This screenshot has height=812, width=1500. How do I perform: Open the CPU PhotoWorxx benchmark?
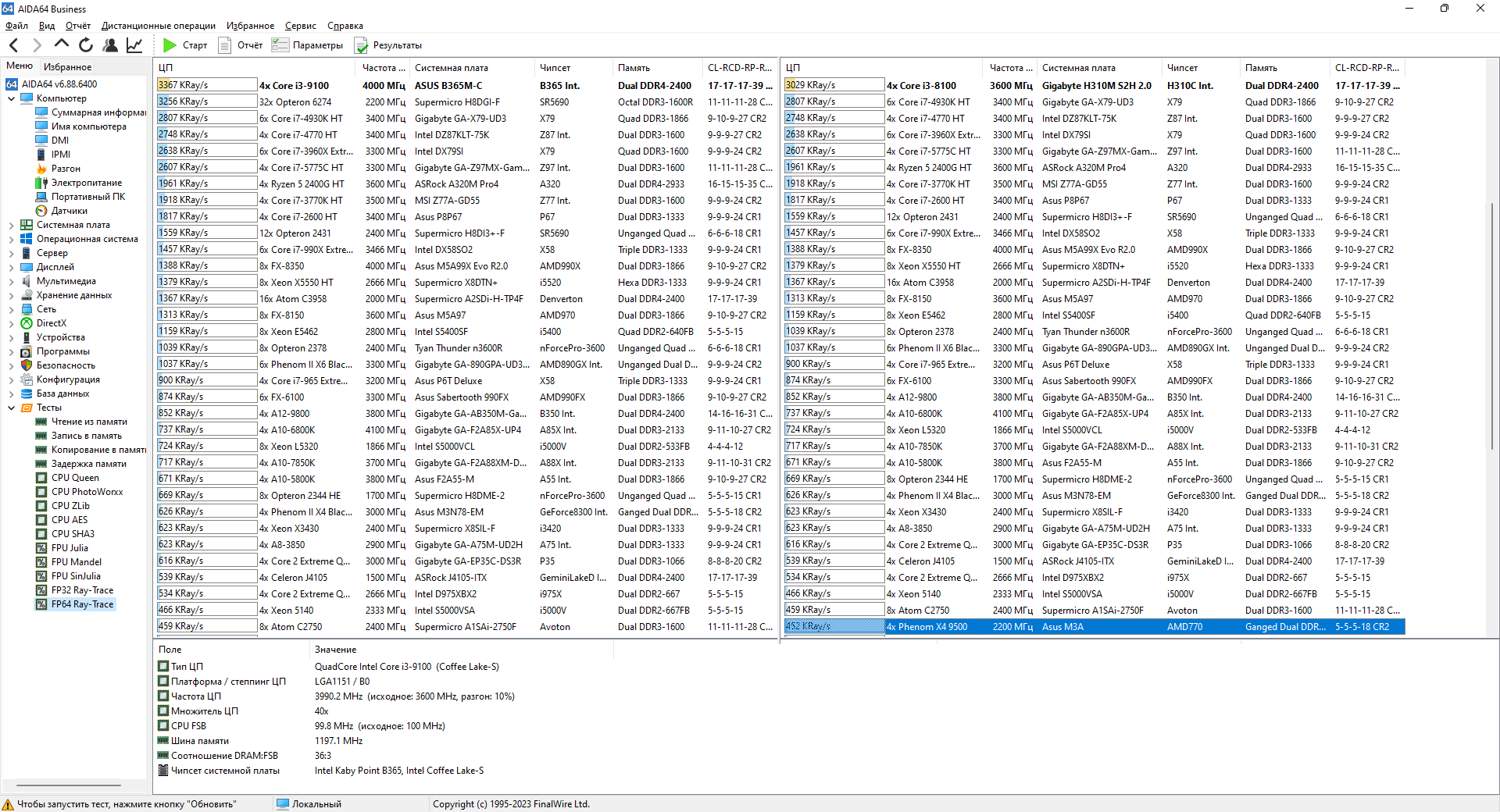80,492
